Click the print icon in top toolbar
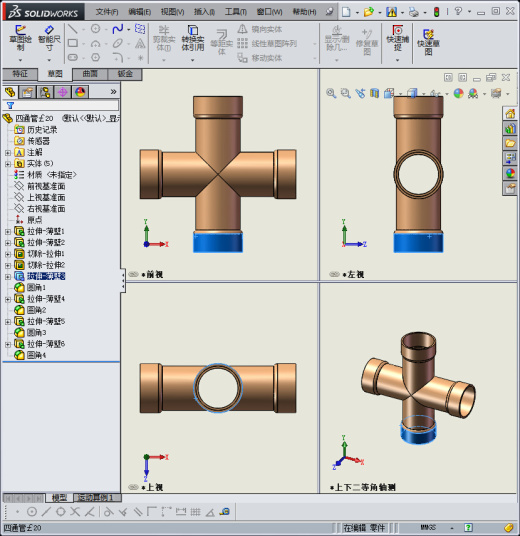520x536 pixels. (x=414, y=12)
